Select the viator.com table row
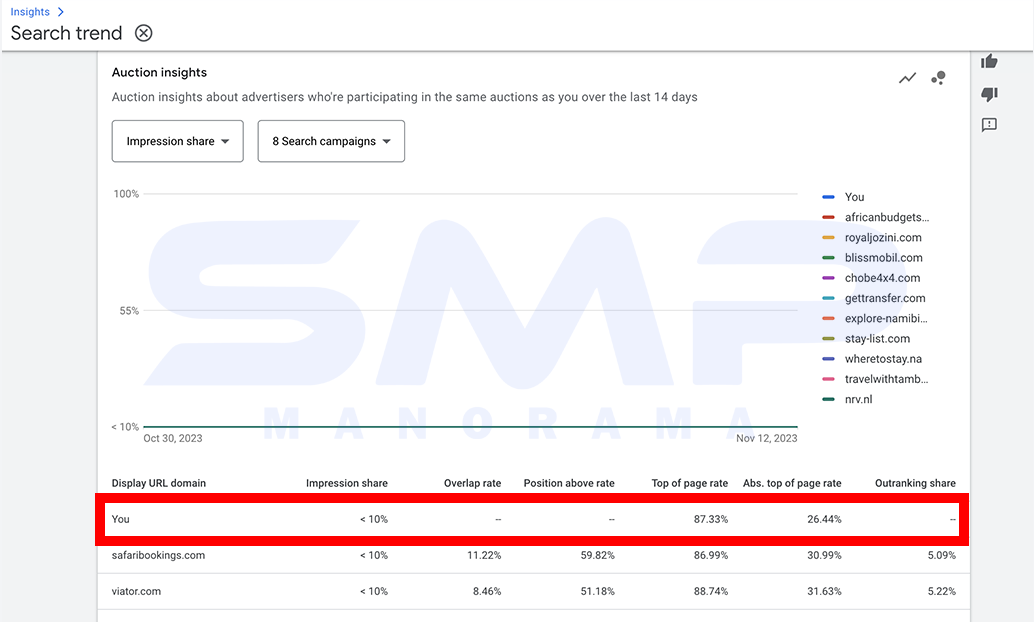This screenshot has width=1034, height=622. pos(533,591)
